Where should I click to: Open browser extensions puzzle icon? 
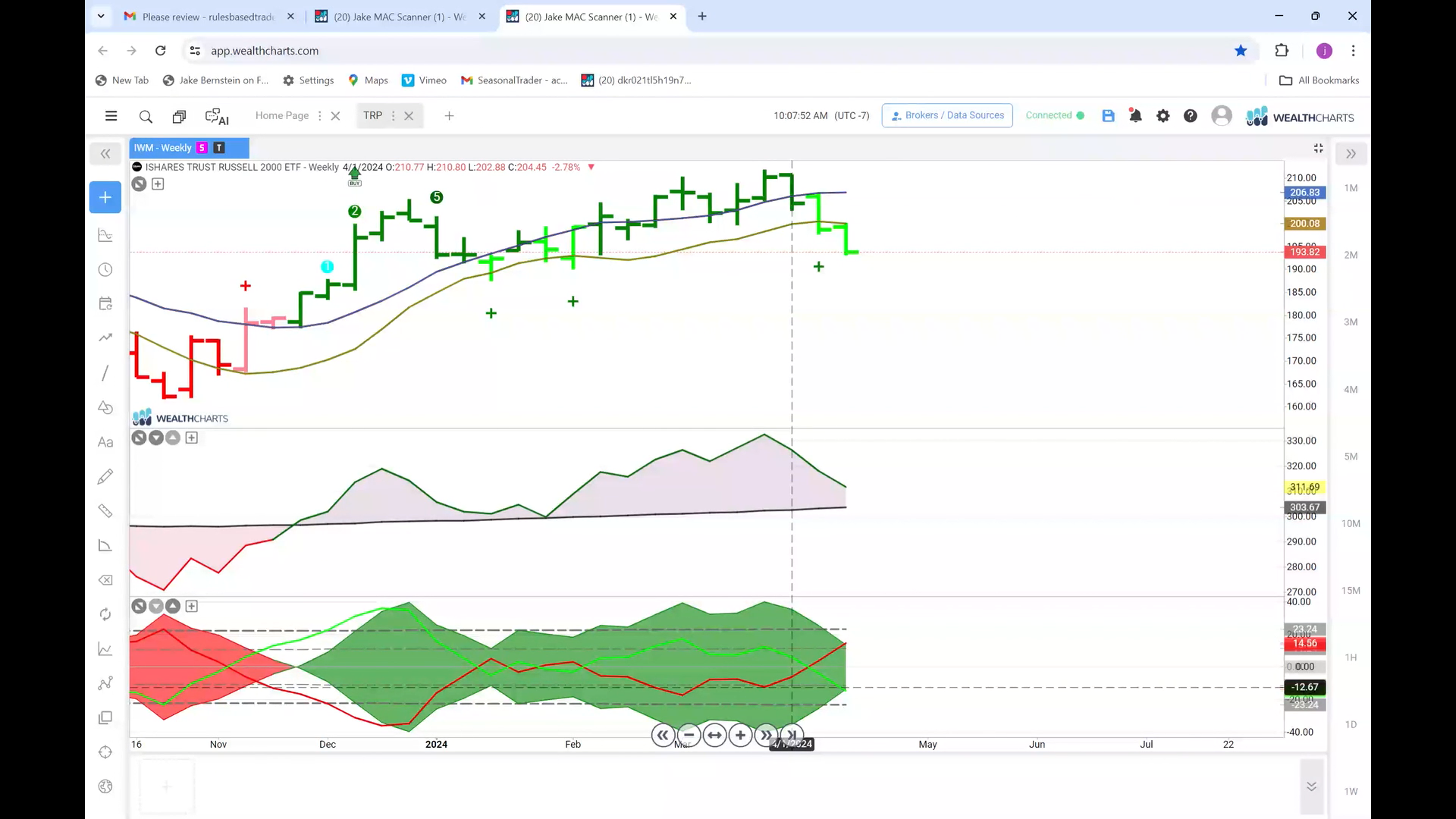1282,51
